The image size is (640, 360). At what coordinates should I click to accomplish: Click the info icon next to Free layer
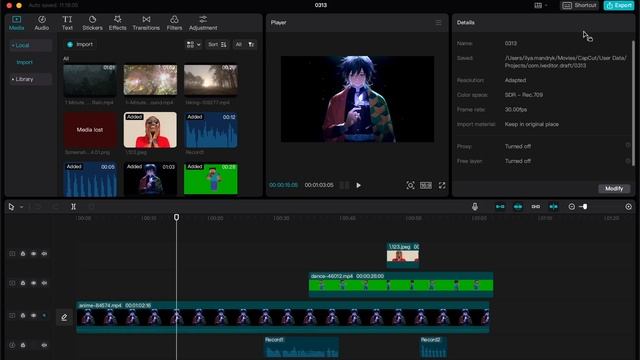click(628, 161)
